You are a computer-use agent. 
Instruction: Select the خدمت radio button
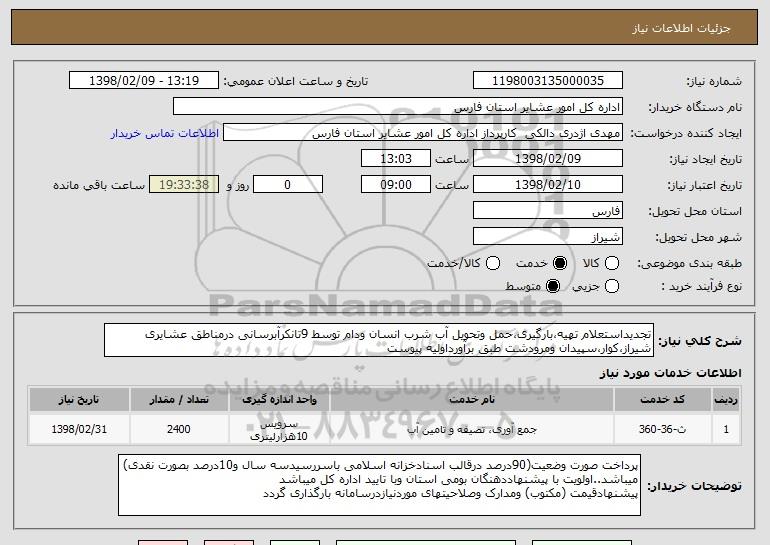point(559,263)
